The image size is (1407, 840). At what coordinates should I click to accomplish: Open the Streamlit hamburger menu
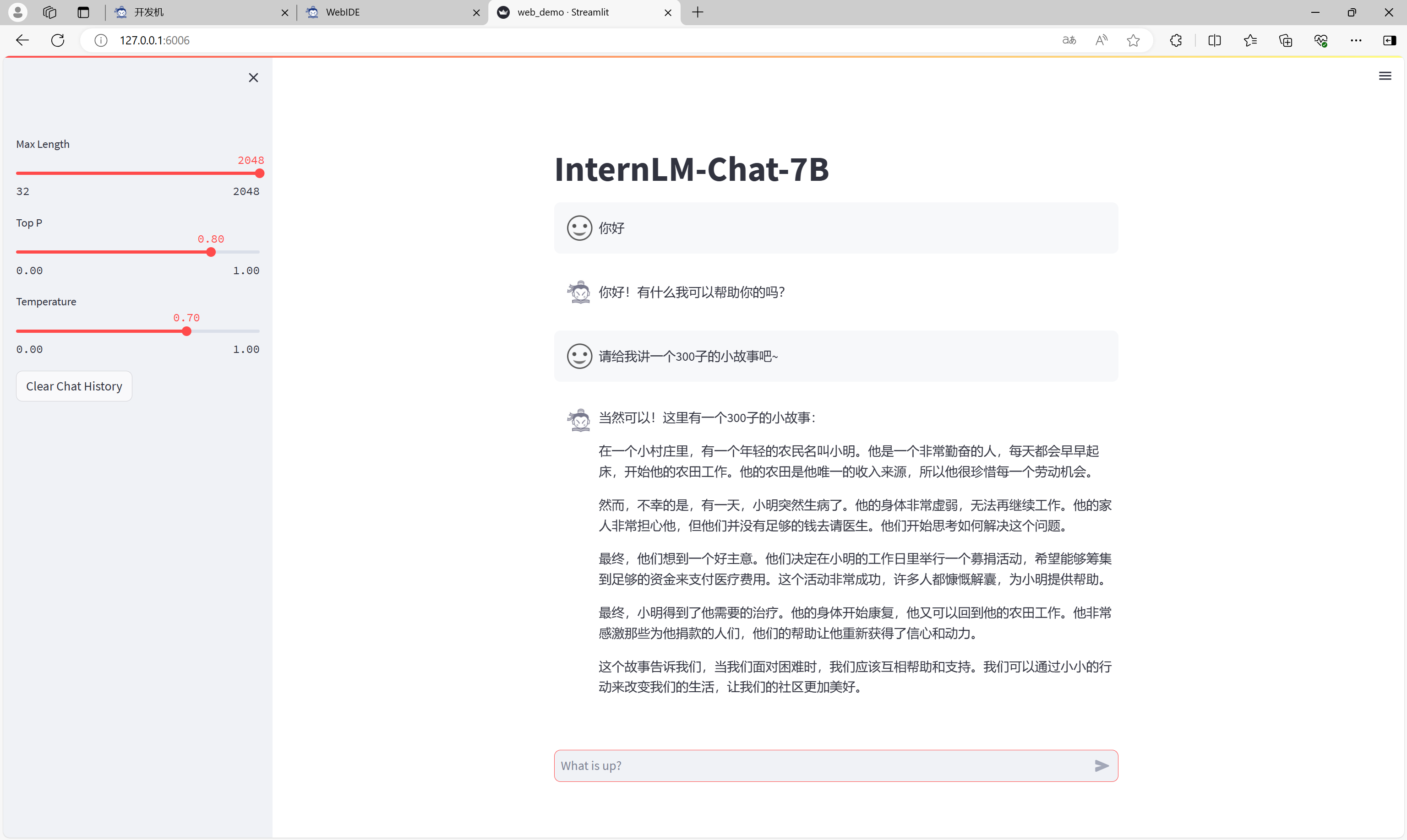[x=1385, y=76]
